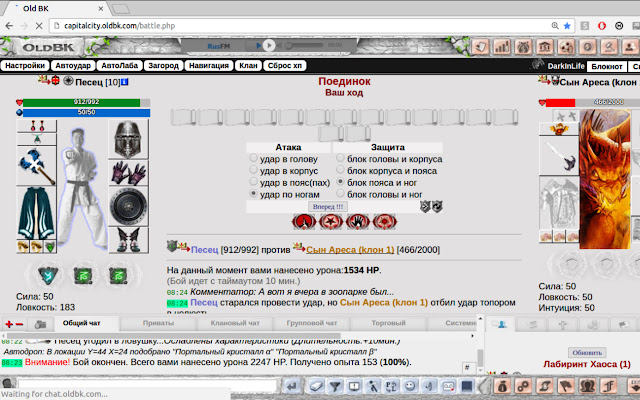Viewport: 640px width, 400px height.
Task: Open the Настройки menu
Action: coord(25,66)
